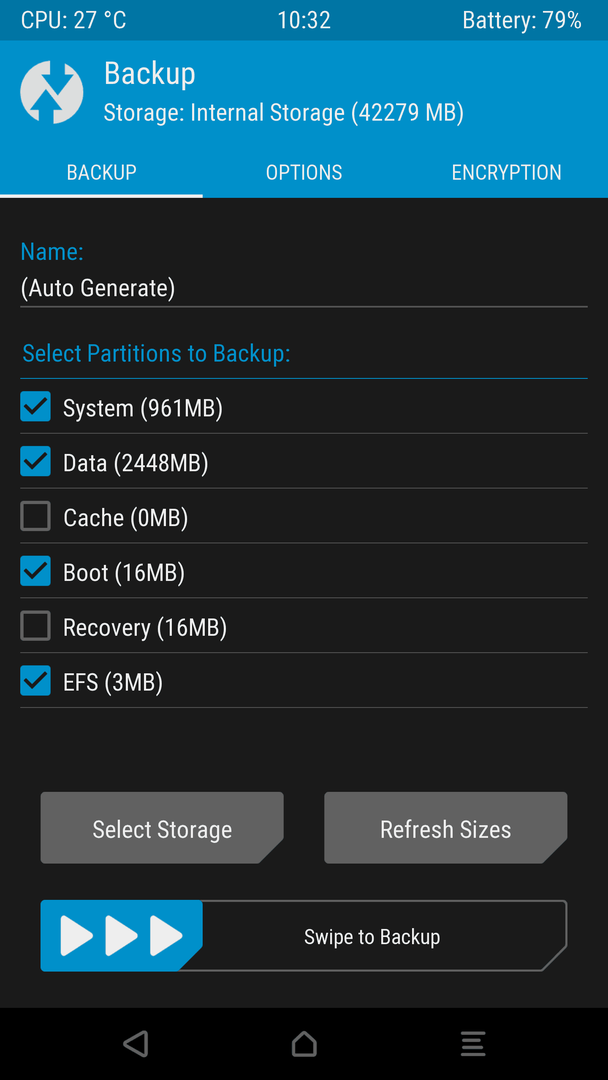608x1080 pixels.
Task: Open the log menu lines icon
Action: [x=473, y=1043]
